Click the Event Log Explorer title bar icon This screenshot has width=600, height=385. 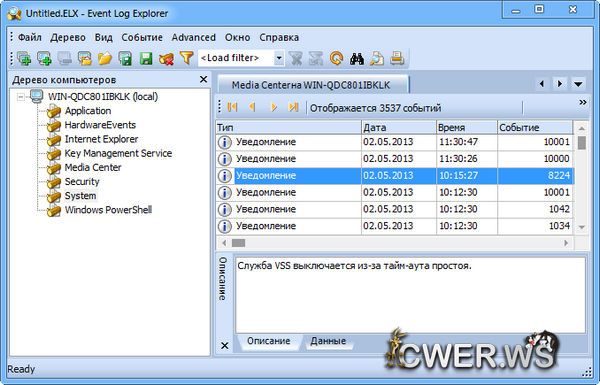(14, 13)
